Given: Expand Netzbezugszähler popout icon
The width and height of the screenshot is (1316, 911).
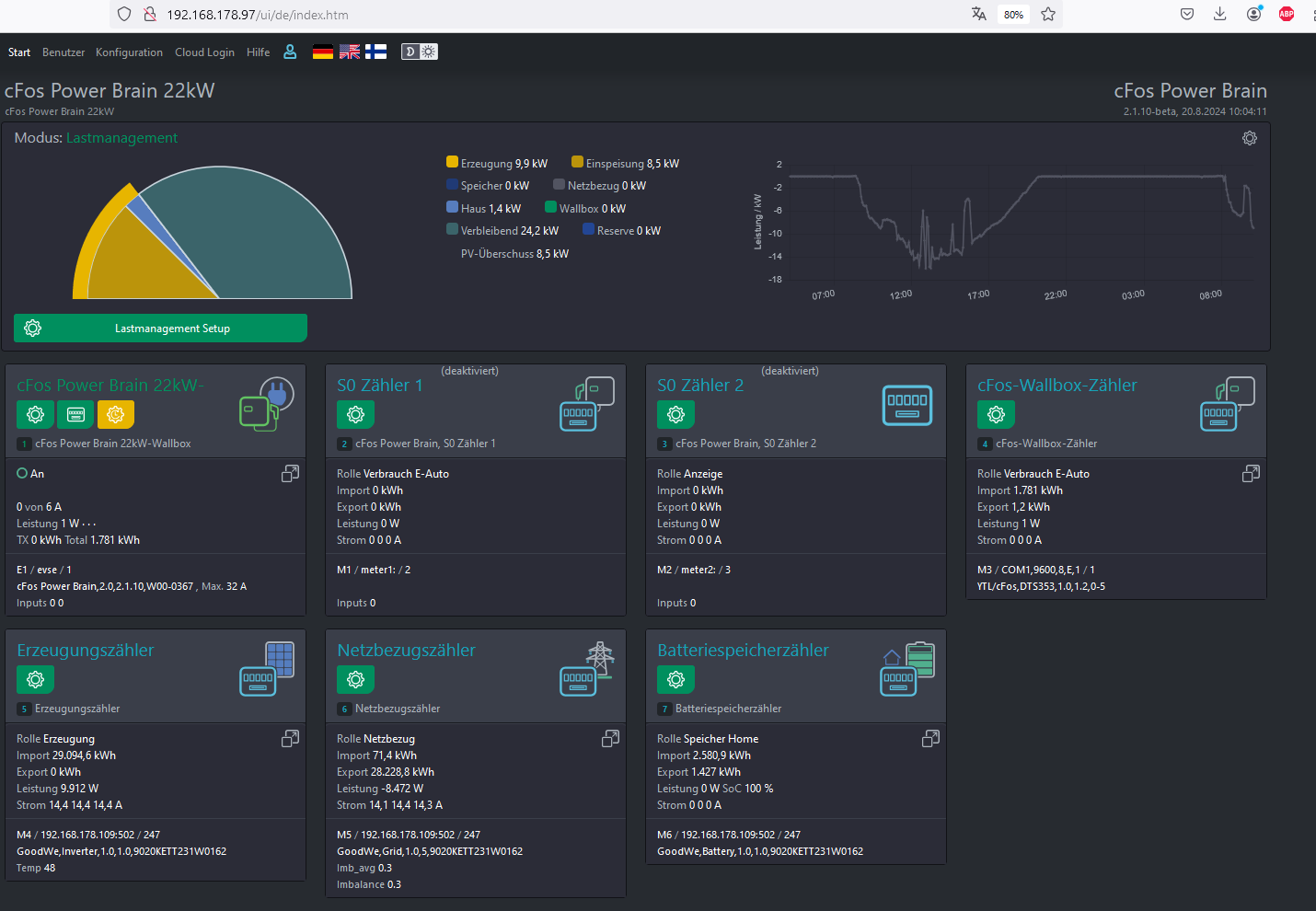Looking at the screenshot, I should pos(610,738).
